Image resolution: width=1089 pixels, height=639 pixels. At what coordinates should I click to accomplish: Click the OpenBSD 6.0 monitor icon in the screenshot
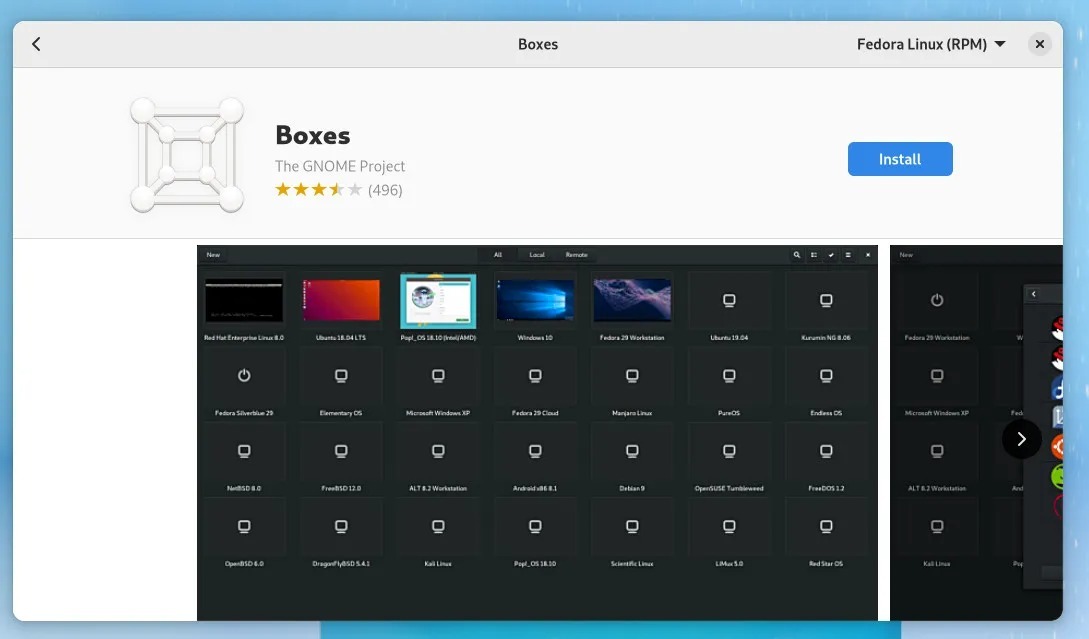pos(244,526)
